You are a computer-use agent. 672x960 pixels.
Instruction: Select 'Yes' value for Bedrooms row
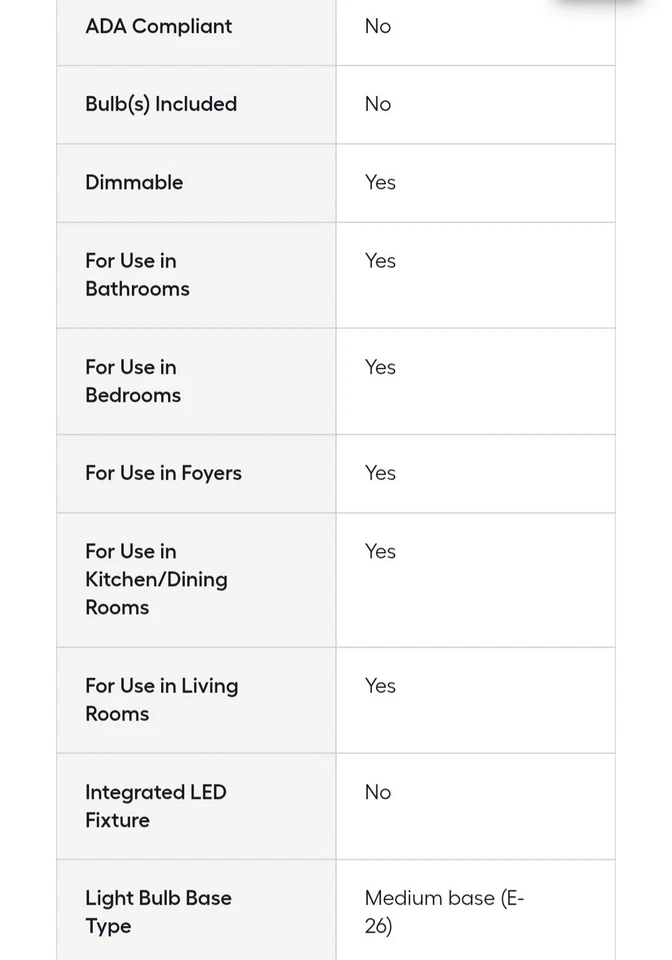tap(380, 367)
